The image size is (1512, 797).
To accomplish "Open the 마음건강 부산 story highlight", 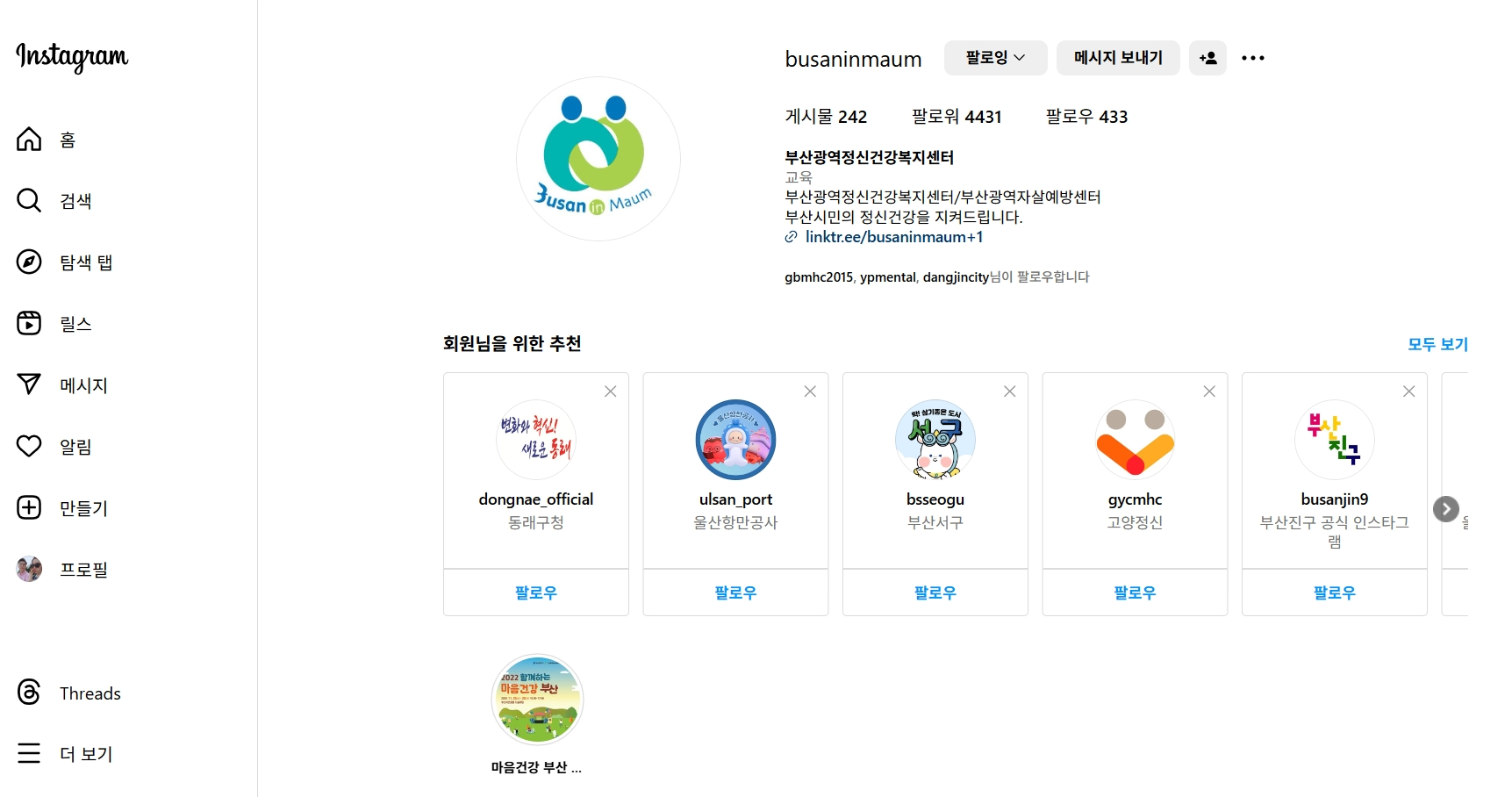I will [536, 700].
